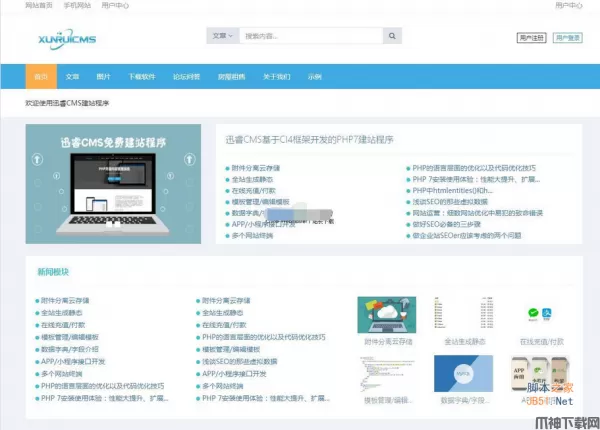Open 多个网站终端 in news left column
The height and width of the screenshot is (430, 600).
(x=62, y=374)
